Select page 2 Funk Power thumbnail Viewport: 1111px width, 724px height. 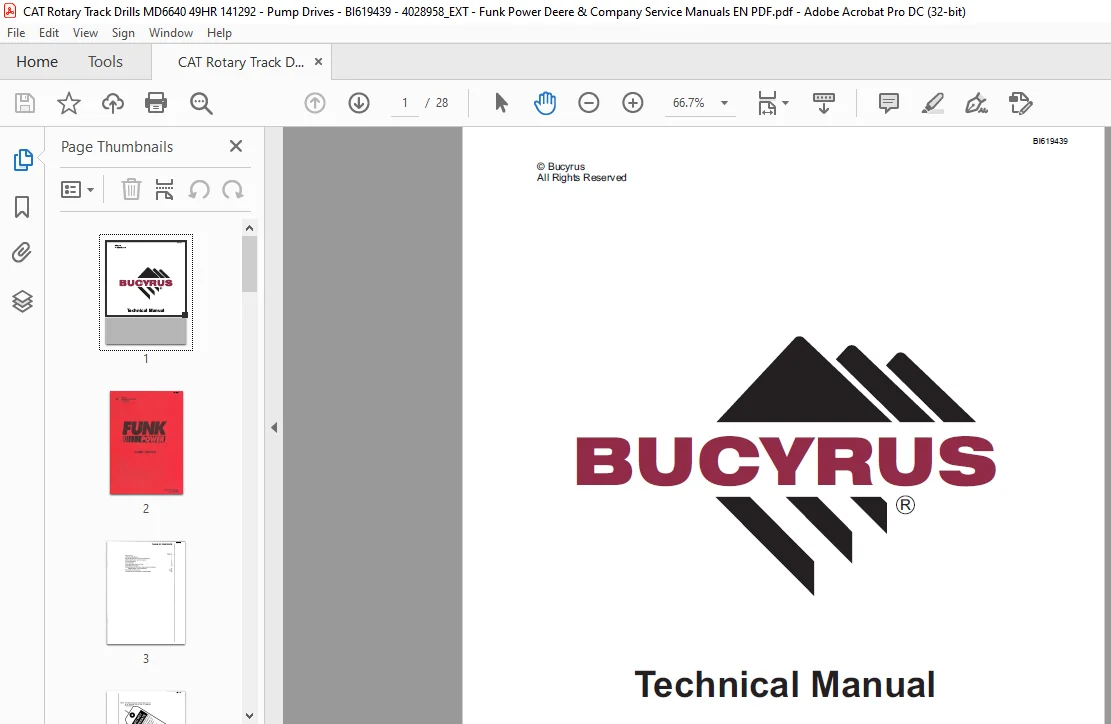pos(146,442)
